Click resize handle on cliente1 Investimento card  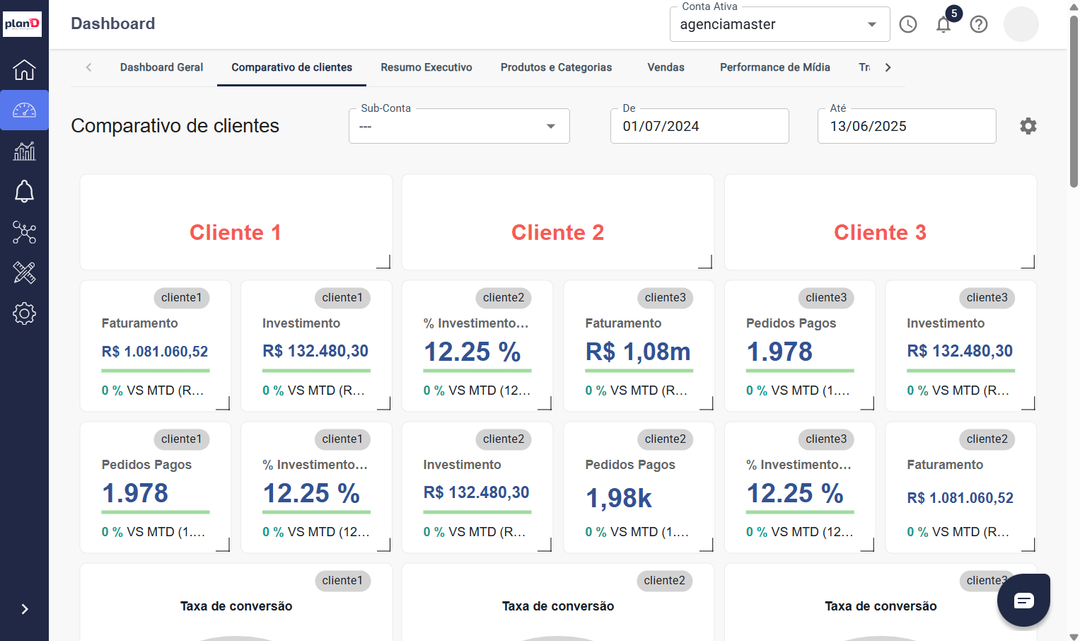pyautogui.click(x=384, y=403)
